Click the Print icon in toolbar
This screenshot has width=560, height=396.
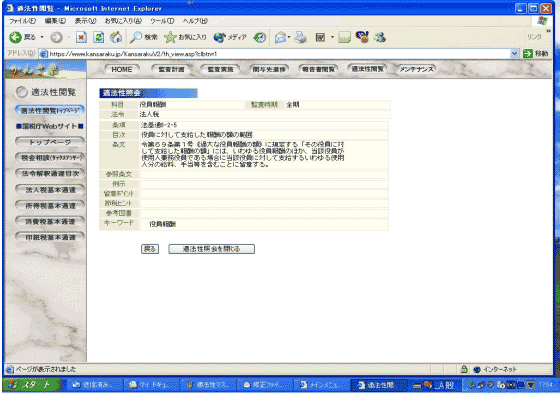[300, 37]
